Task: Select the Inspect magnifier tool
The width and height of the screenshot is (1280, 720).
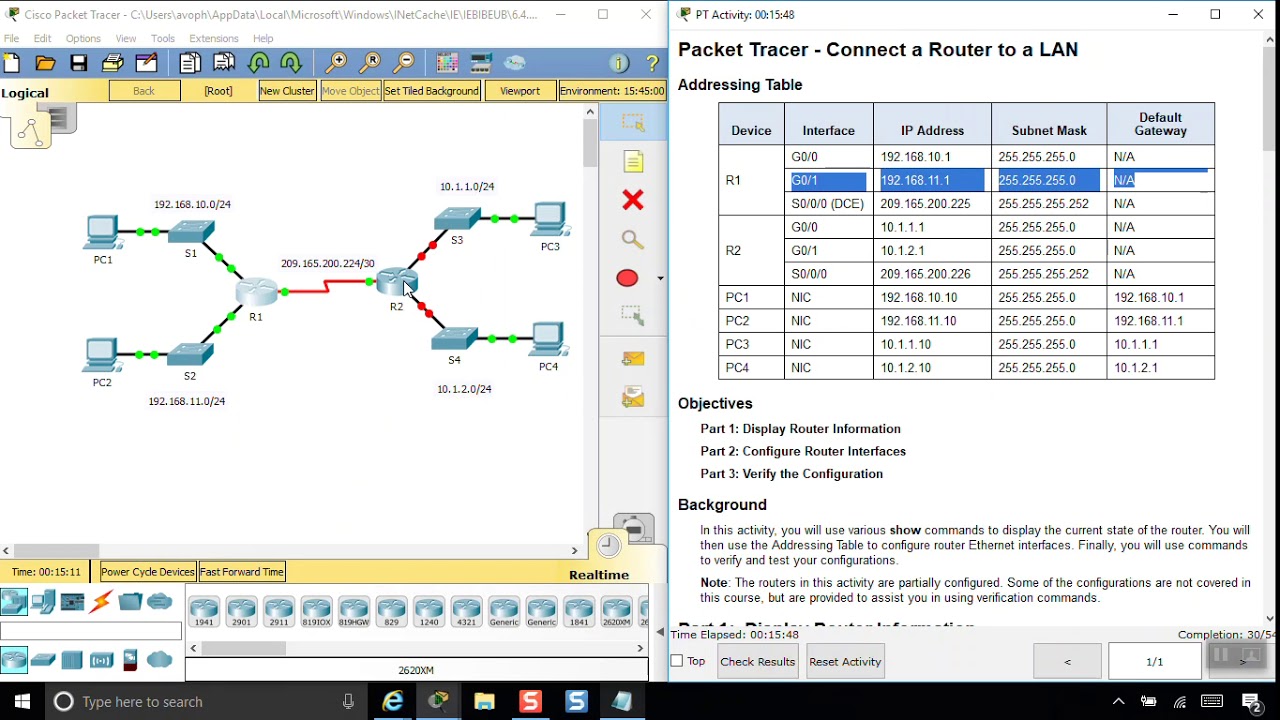Action: click(633, 239)
